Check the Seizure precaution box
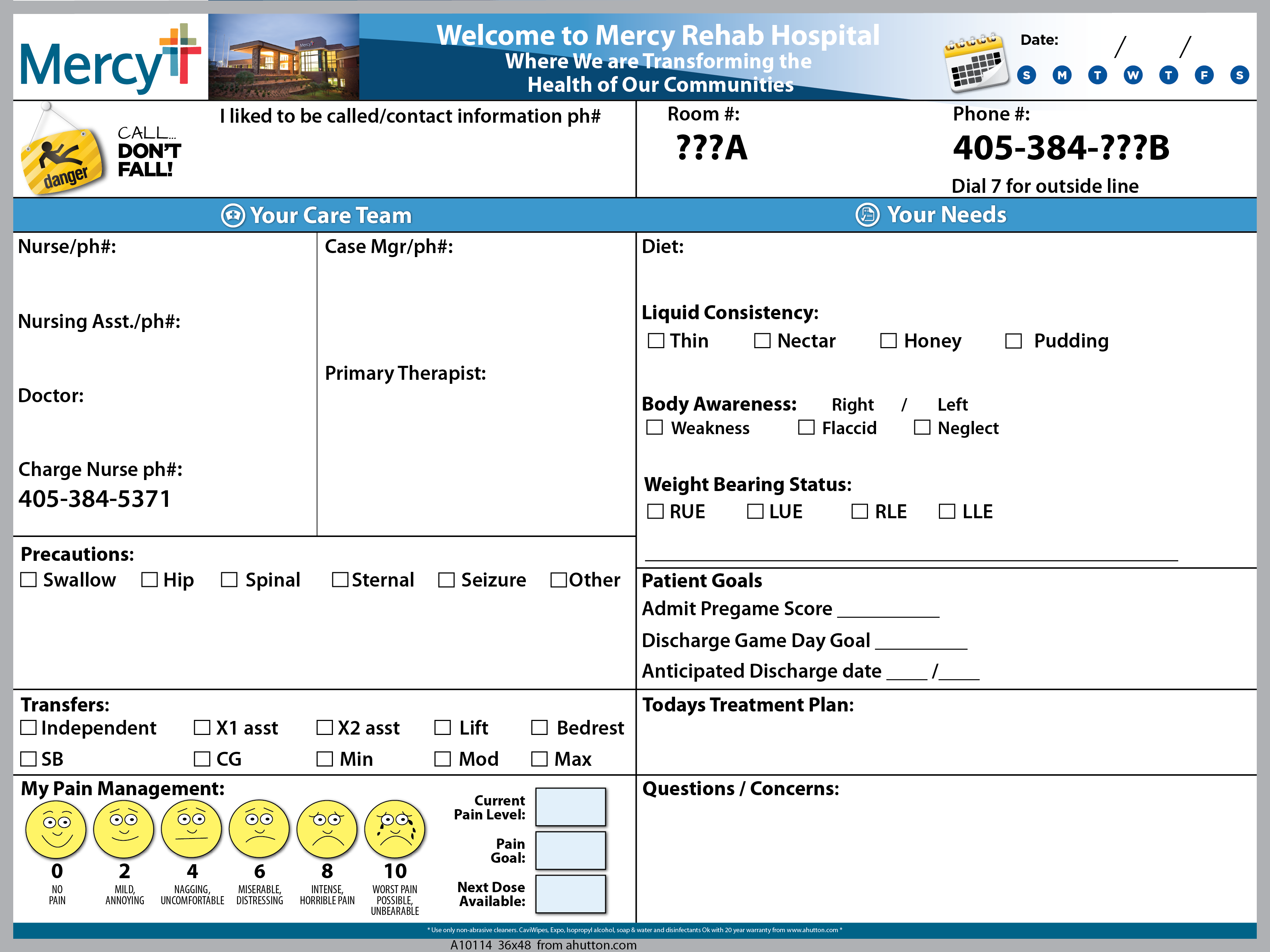 446,580
